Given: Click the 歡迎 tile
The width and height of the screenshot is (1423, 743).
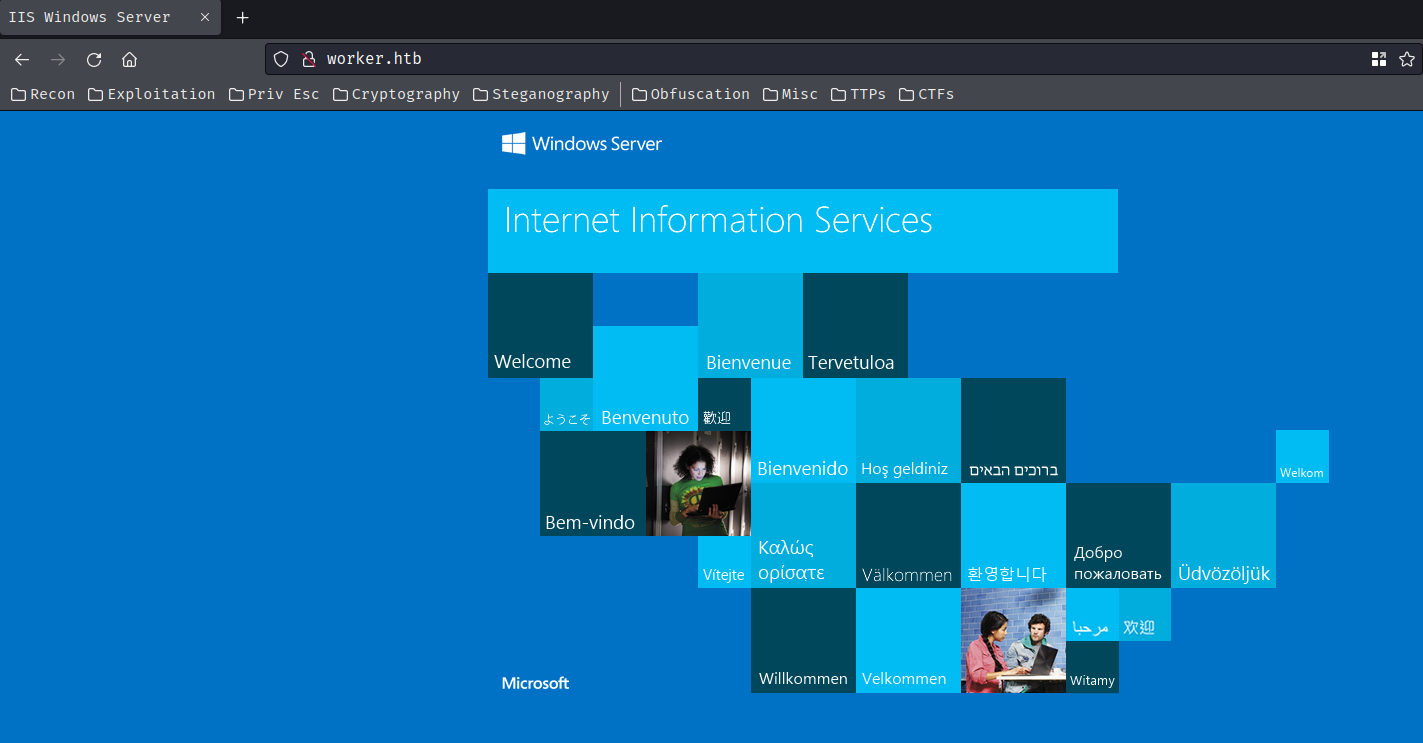Looking at the screenshot, I should (x=724, y=404).
